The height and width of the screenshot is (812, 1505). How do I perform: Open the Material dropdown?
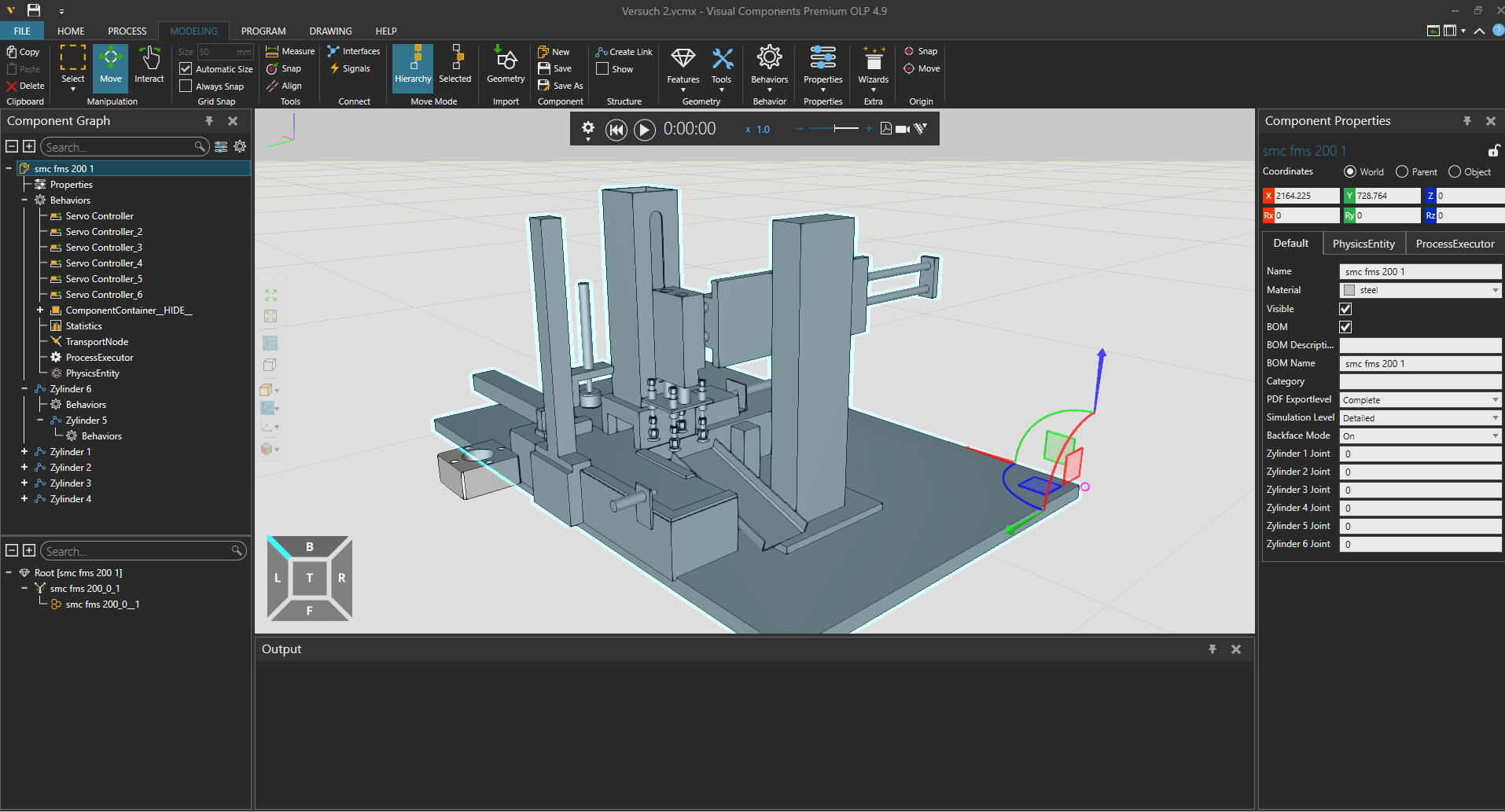coord(1419,291)
